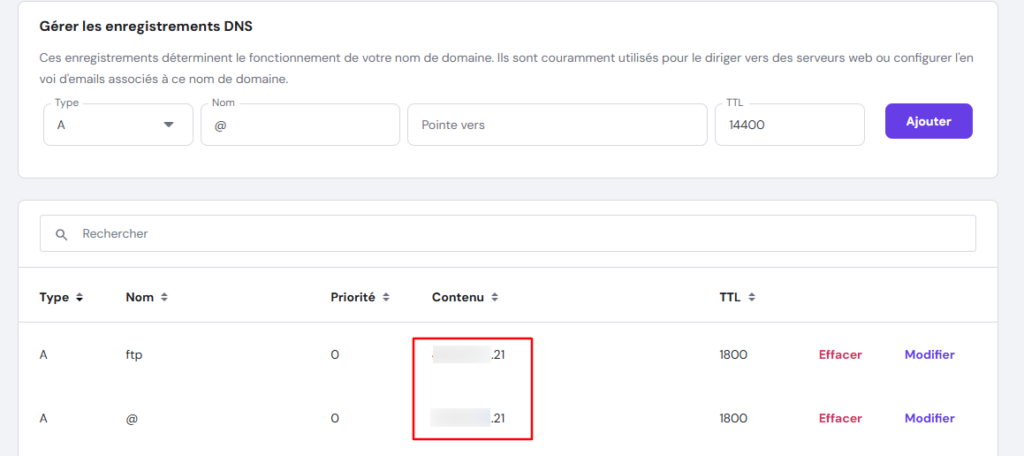
Task: Toggle sorting on the TTL column arrows
Action: click(751, 298)
